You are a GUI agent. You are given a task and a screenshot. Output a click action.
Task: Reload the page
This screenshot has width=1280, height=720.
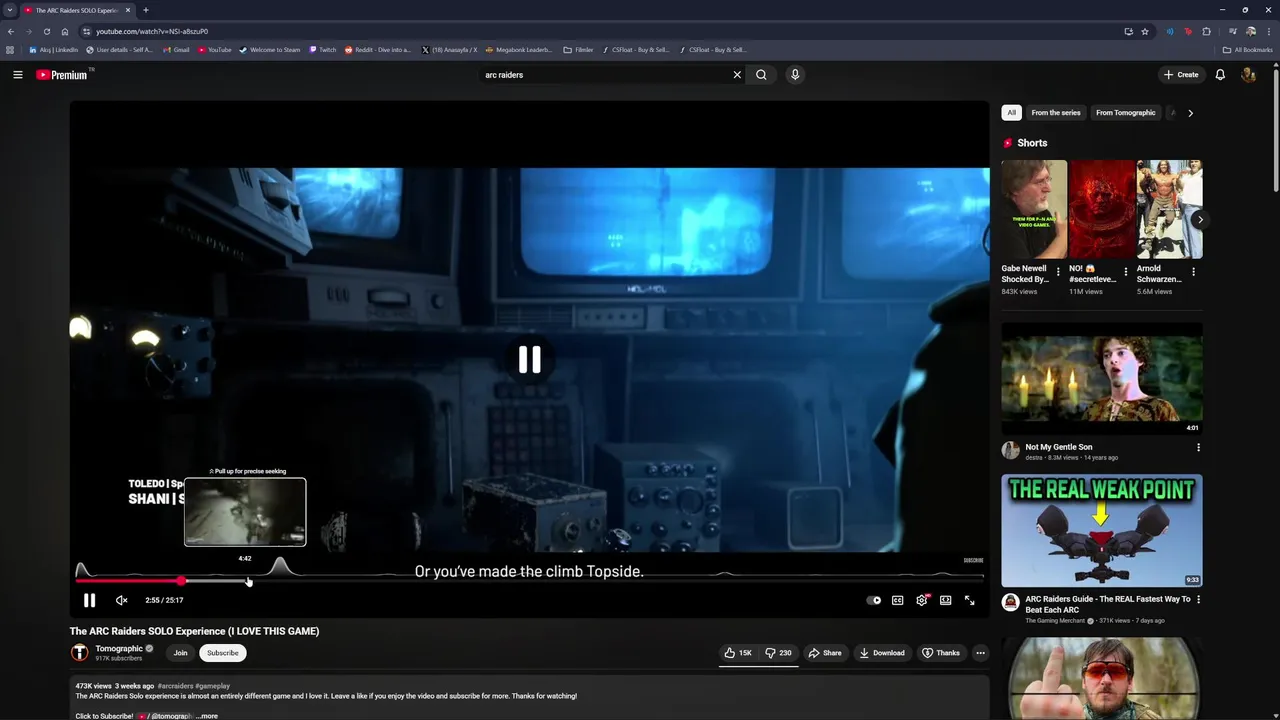pyautogui.click(x=46, y=31)
